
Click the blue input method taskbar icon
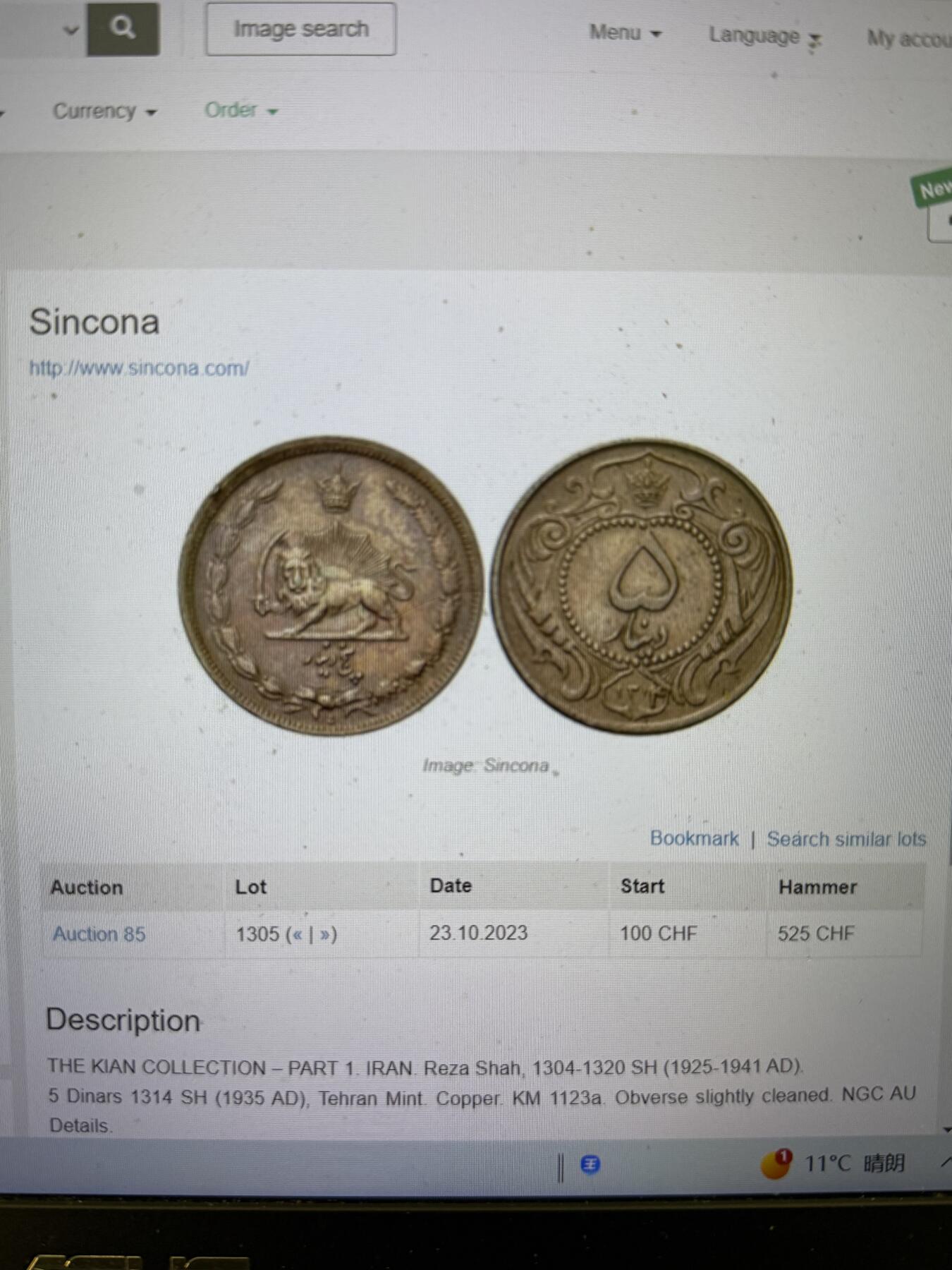590,1164
